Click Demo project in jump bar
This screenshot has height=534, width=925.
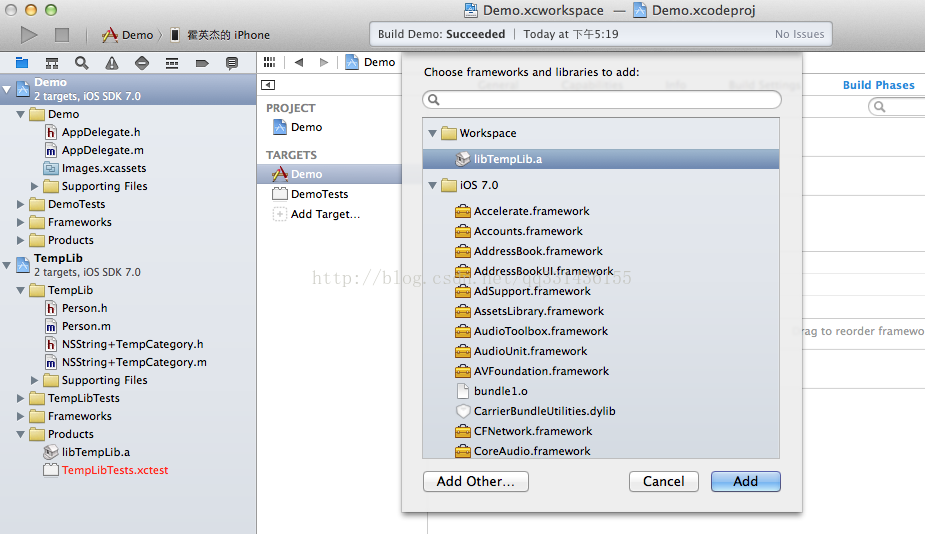(x=370, y=62)
